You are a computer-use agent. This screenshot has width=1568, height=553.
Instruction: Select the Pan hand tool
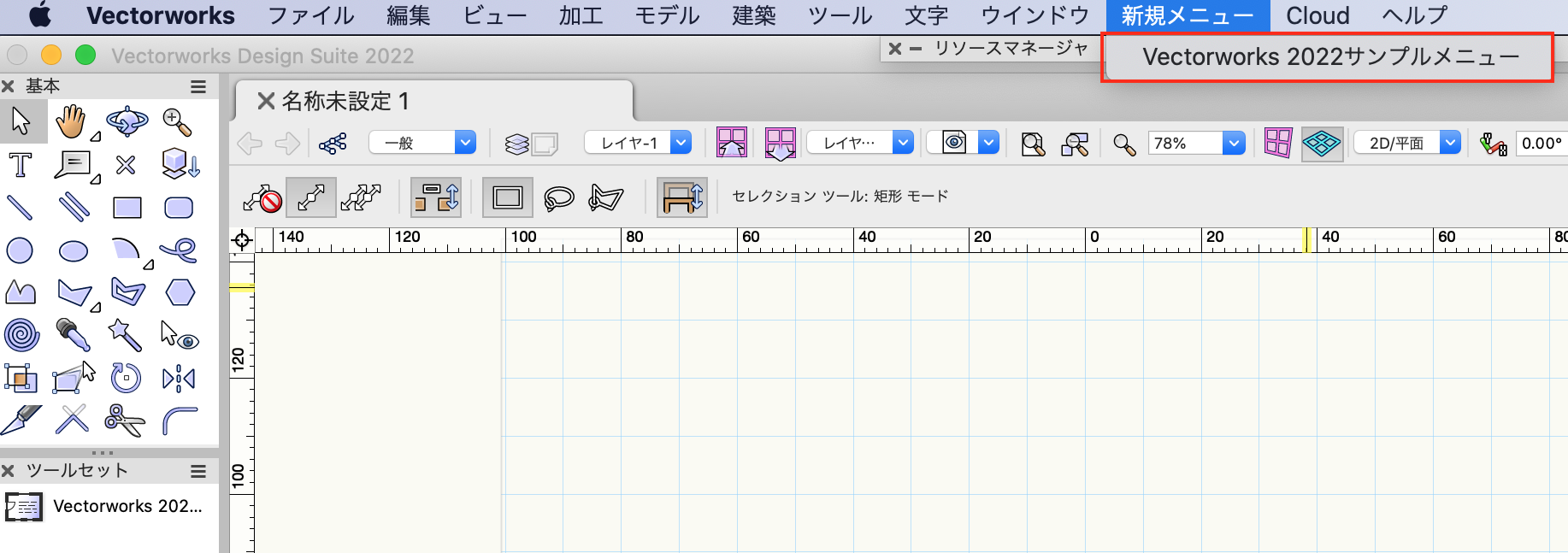(72, 122)
